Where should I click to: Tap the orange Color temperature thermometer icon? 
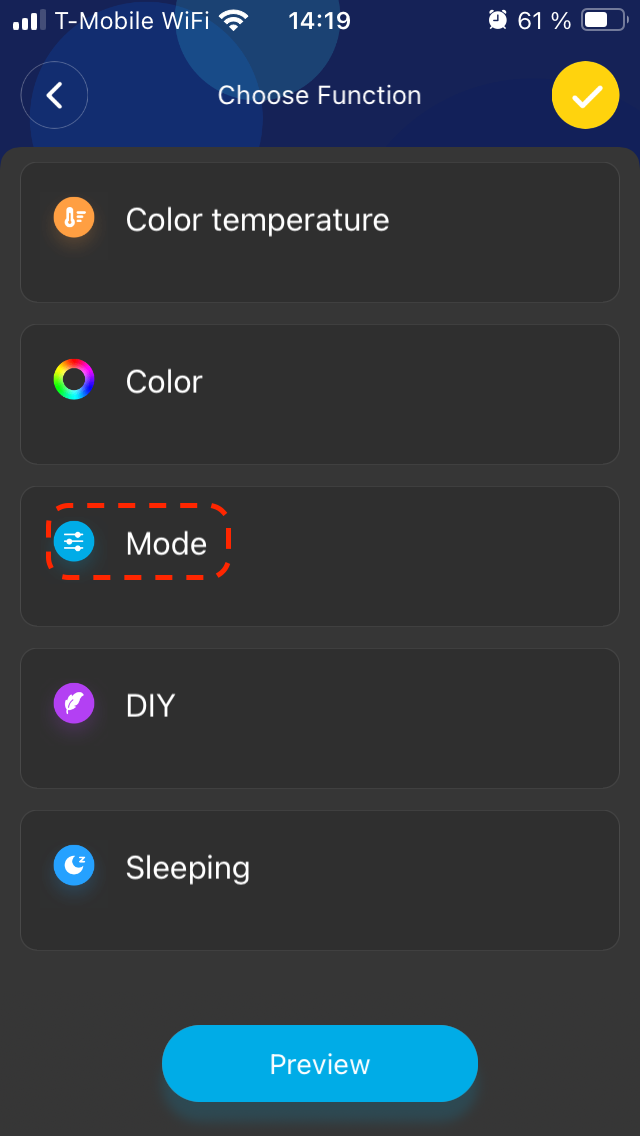[74, 217]
